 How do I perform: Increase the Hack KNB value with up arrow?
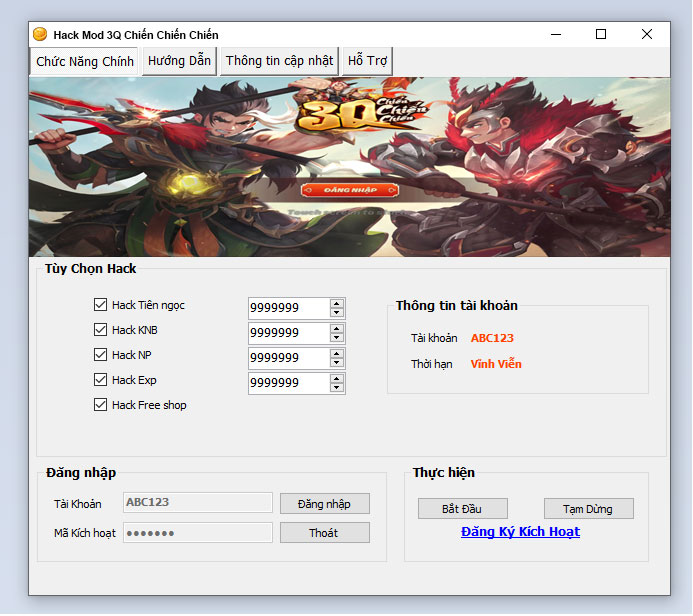pos(337,329)
